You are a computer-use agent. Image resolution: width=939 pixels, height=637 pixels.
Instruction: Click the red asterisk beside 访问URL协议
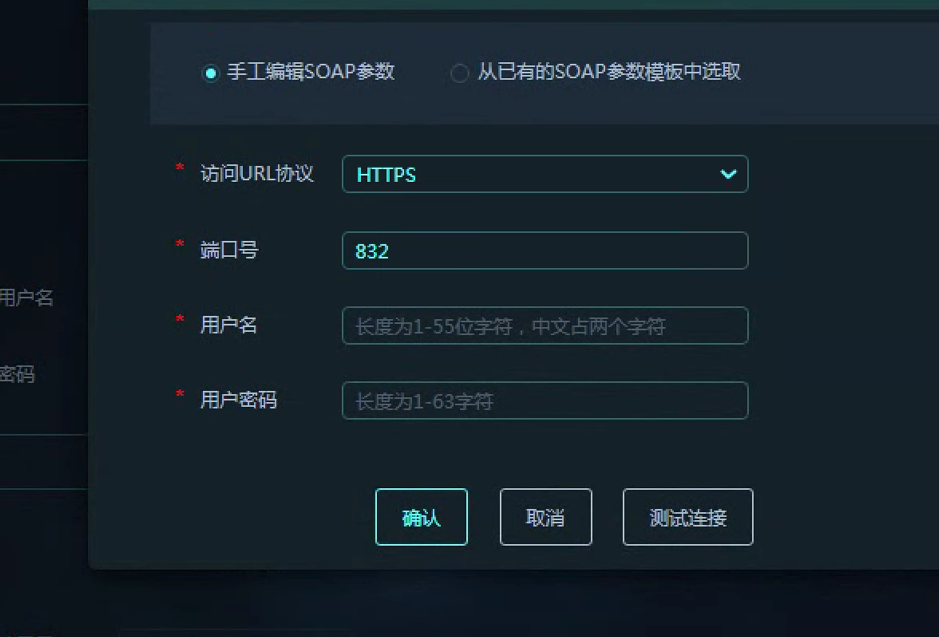tap(180, 168)
